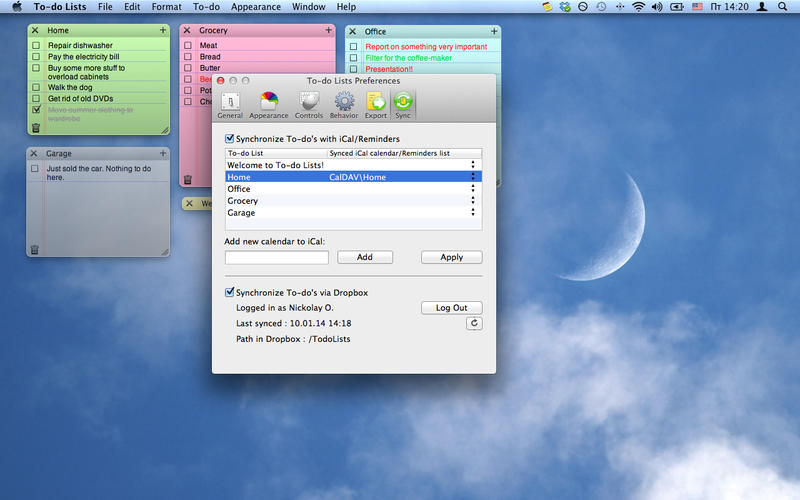
Task: Open the Export preferences pane
Action: (x=376, y=104)
